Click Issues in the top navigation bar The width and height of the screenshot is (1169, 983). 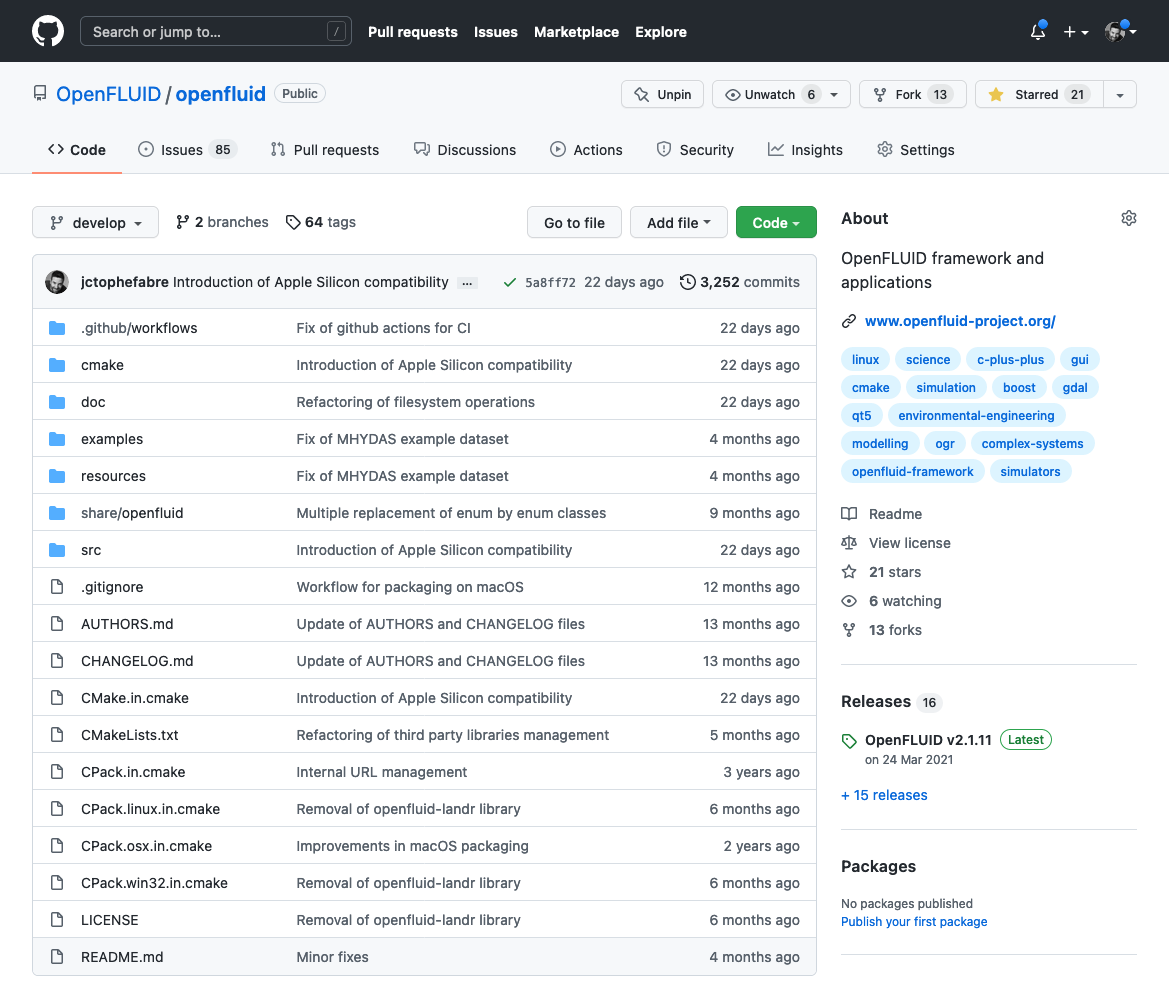[x=496, y=31]
